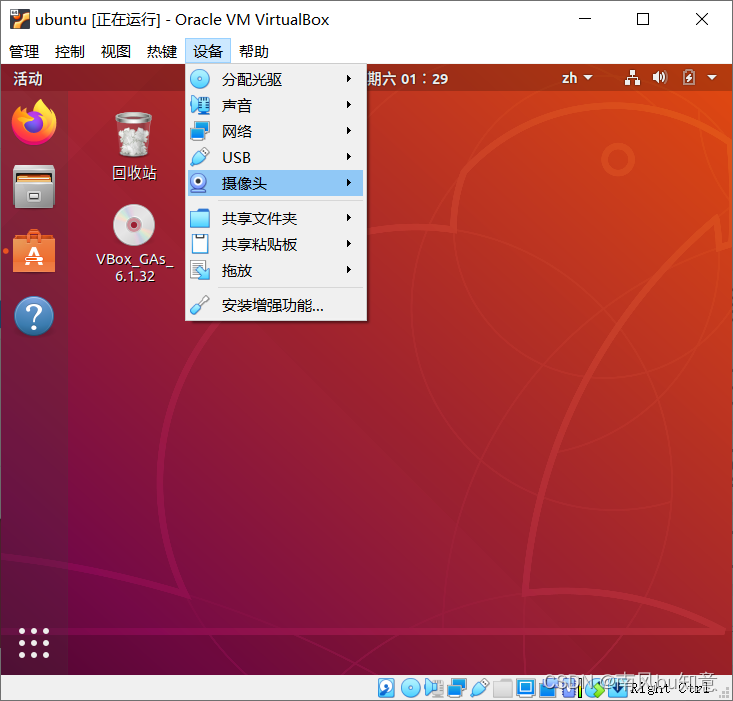Open the 控制 menu
This screenshot has height=701, width=733.
70,51
